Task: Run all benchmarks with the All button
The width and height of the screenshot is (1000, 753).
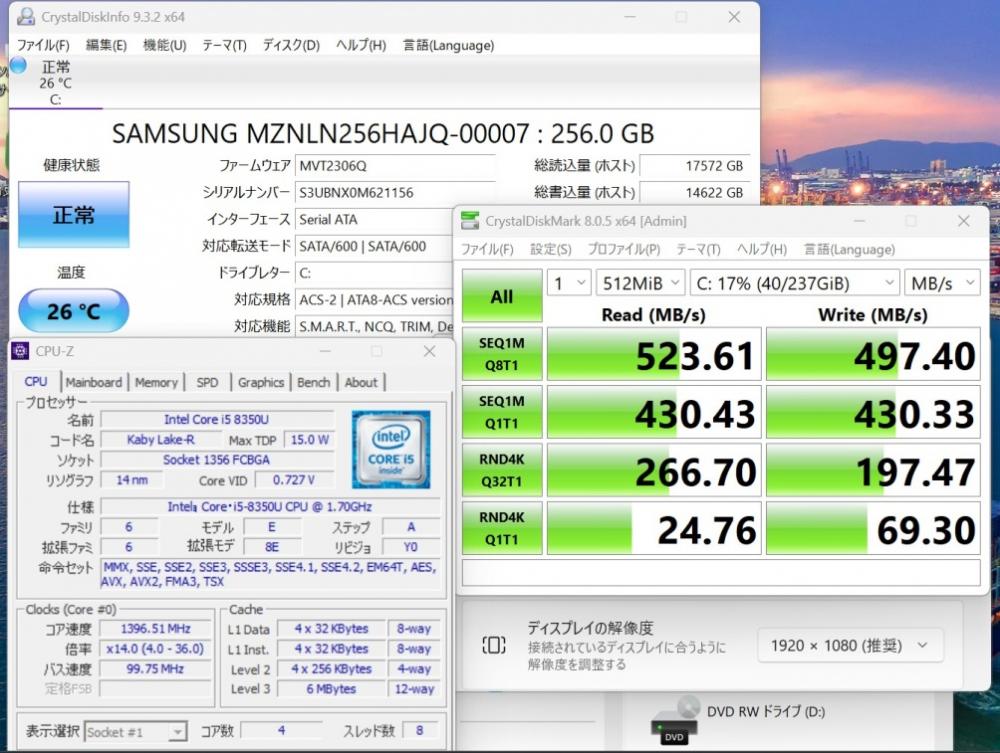Action: (502, 296)
